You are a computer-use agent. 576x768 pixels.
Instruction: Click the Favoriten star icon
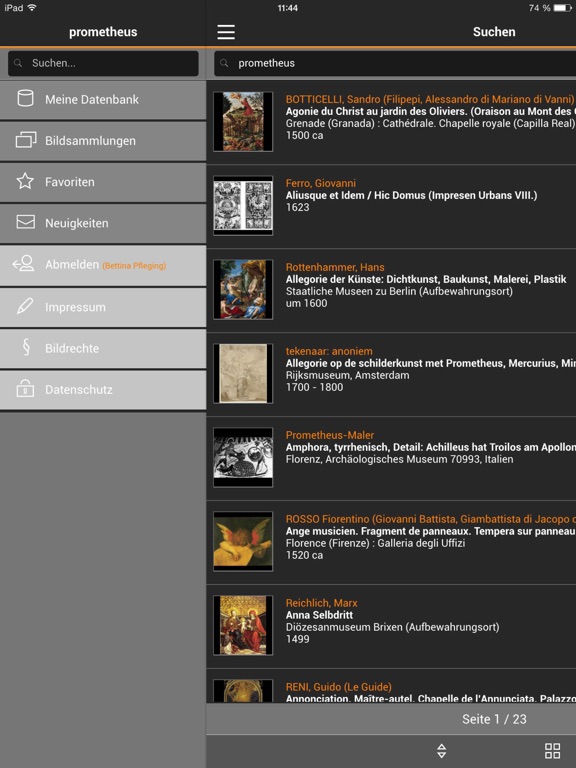25,181
